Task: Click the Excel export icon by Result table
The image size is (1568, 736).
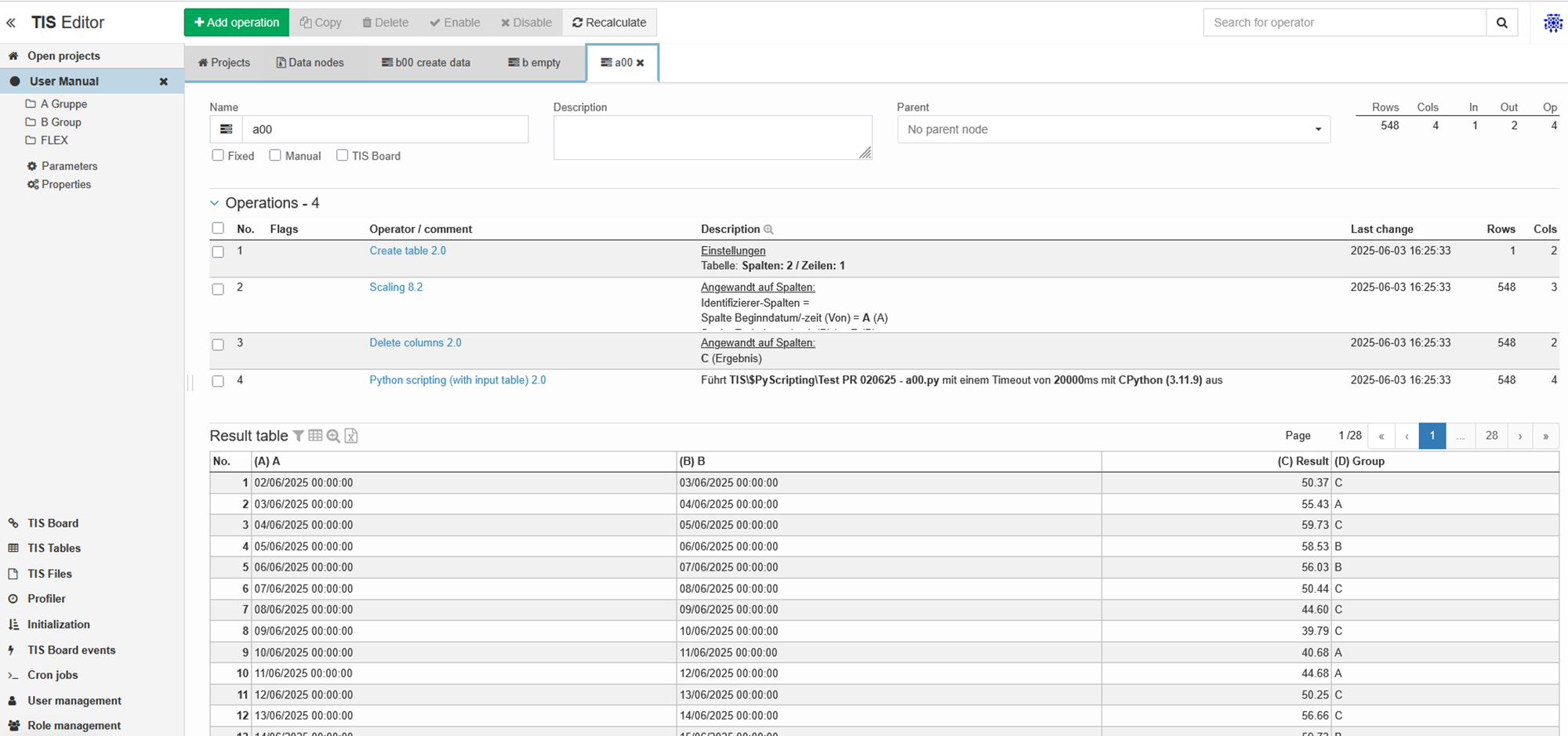Action: (x=351, y=436)
